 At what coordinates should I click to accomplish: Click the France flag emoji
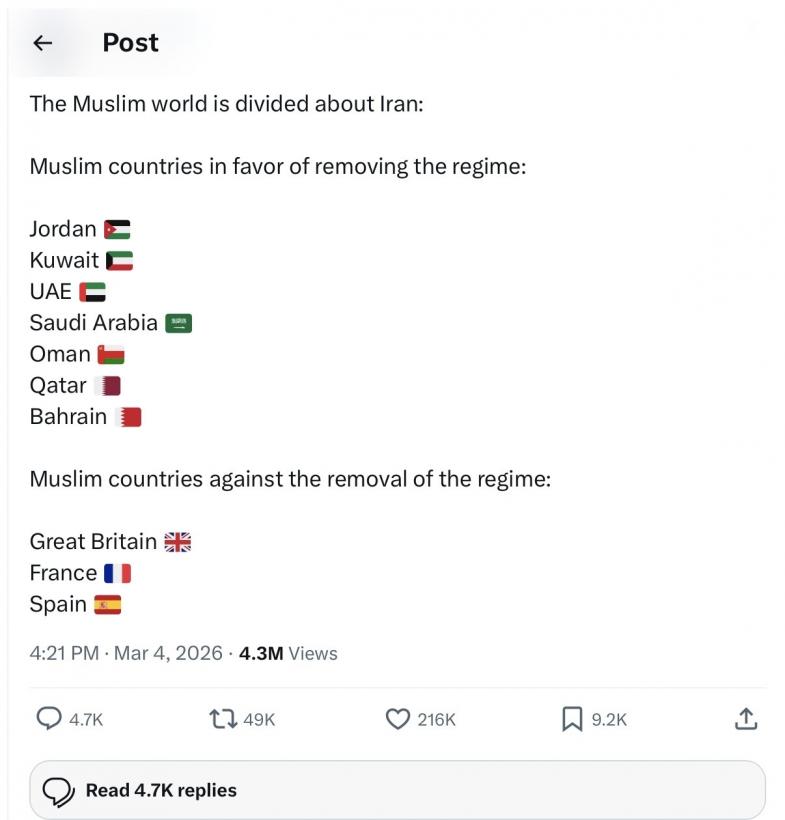(x=117, y=573)
